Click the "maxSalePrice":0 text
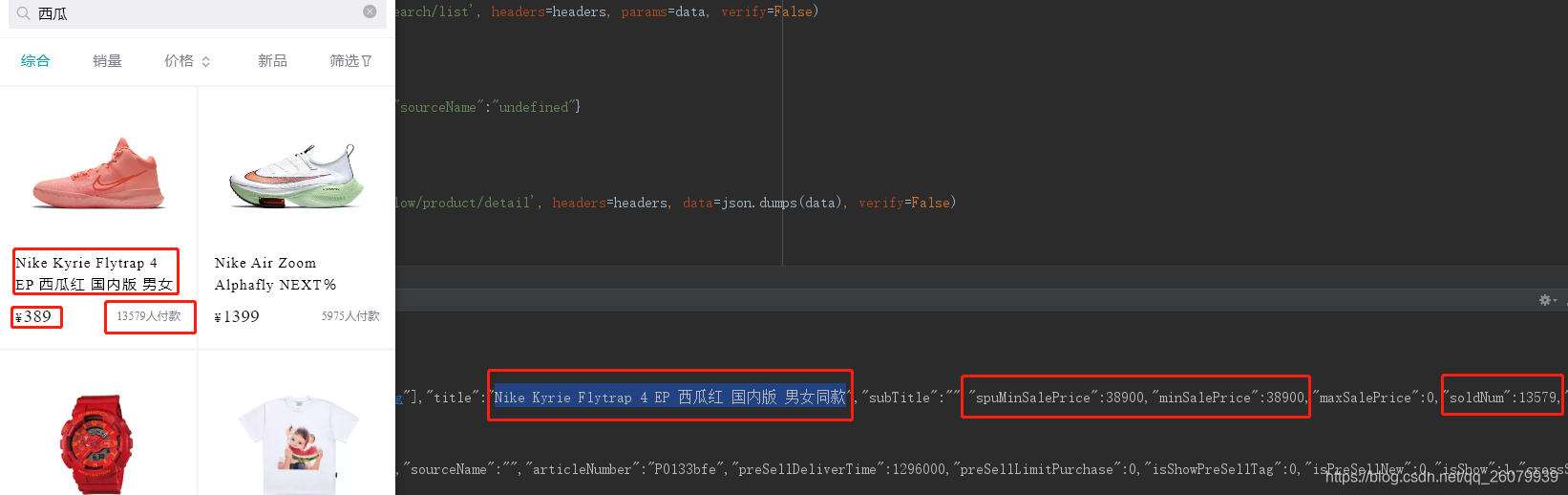Viewport: 1568px width, 495px height. (1373, 398)
